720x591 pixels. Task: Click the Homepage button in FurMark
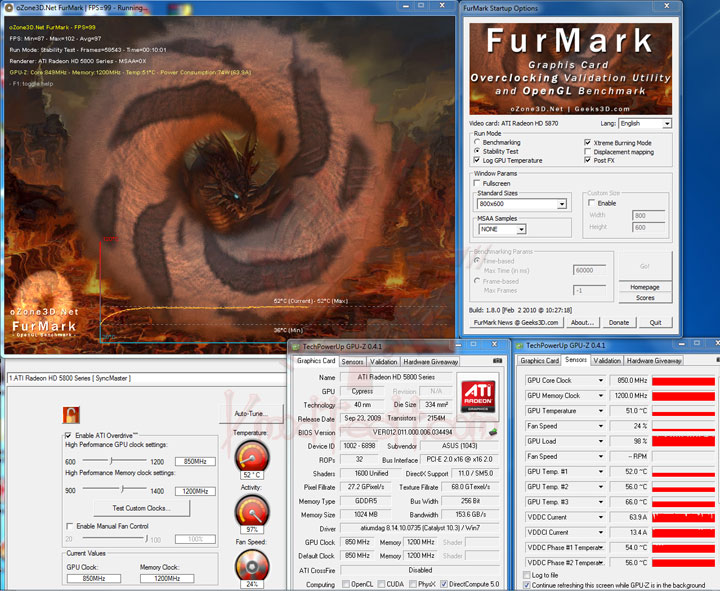[x=645, y=287]
